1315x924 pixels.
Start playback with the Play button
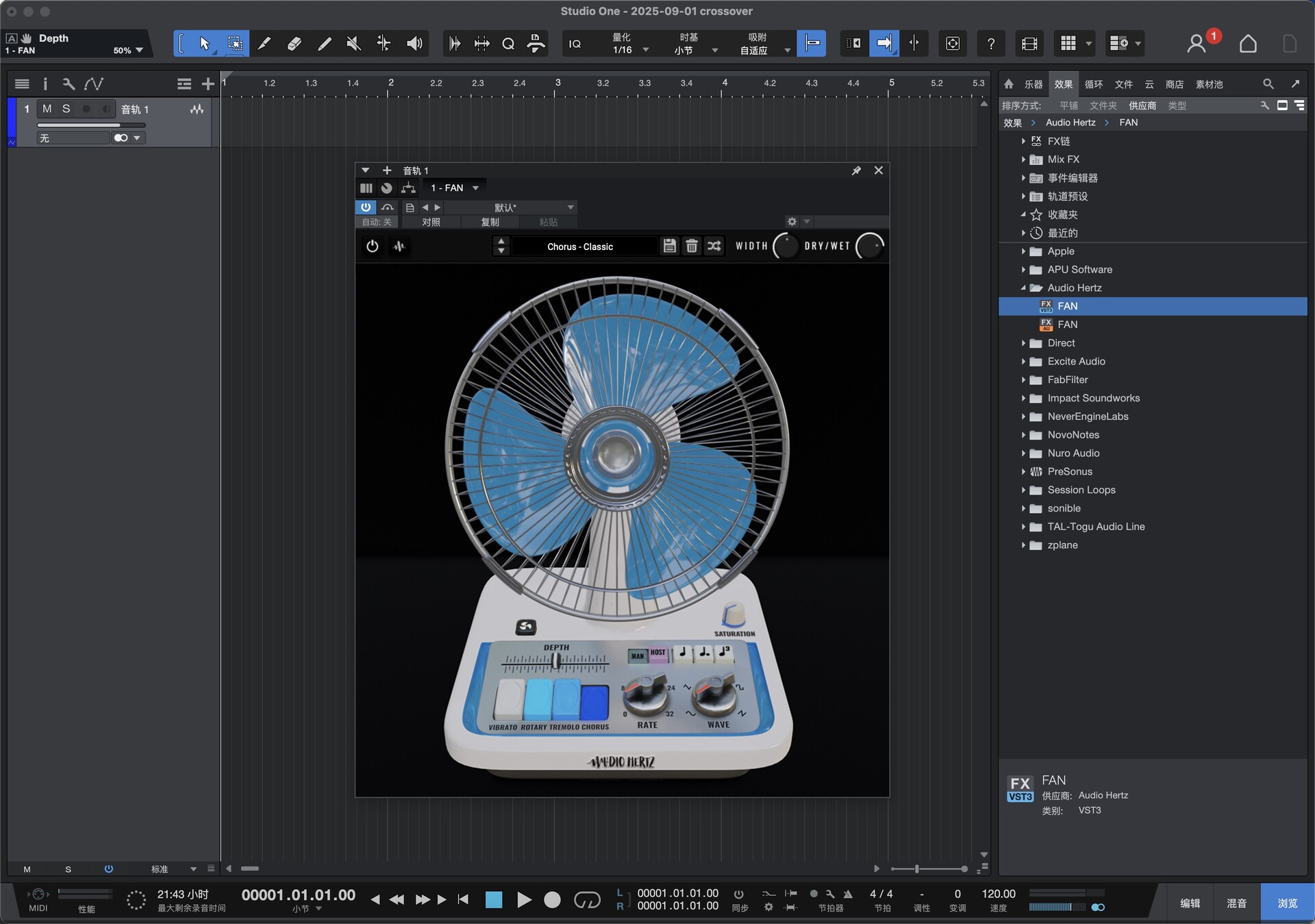[x=524, y=899]
